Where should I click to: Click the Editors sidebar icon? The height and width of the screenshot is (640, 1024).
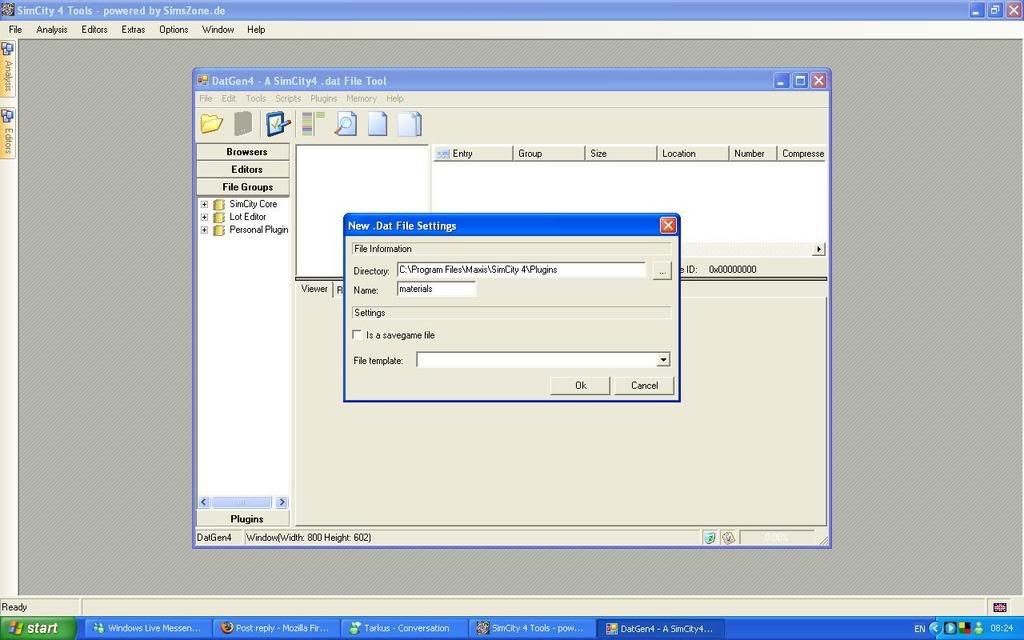pos(7,116)
